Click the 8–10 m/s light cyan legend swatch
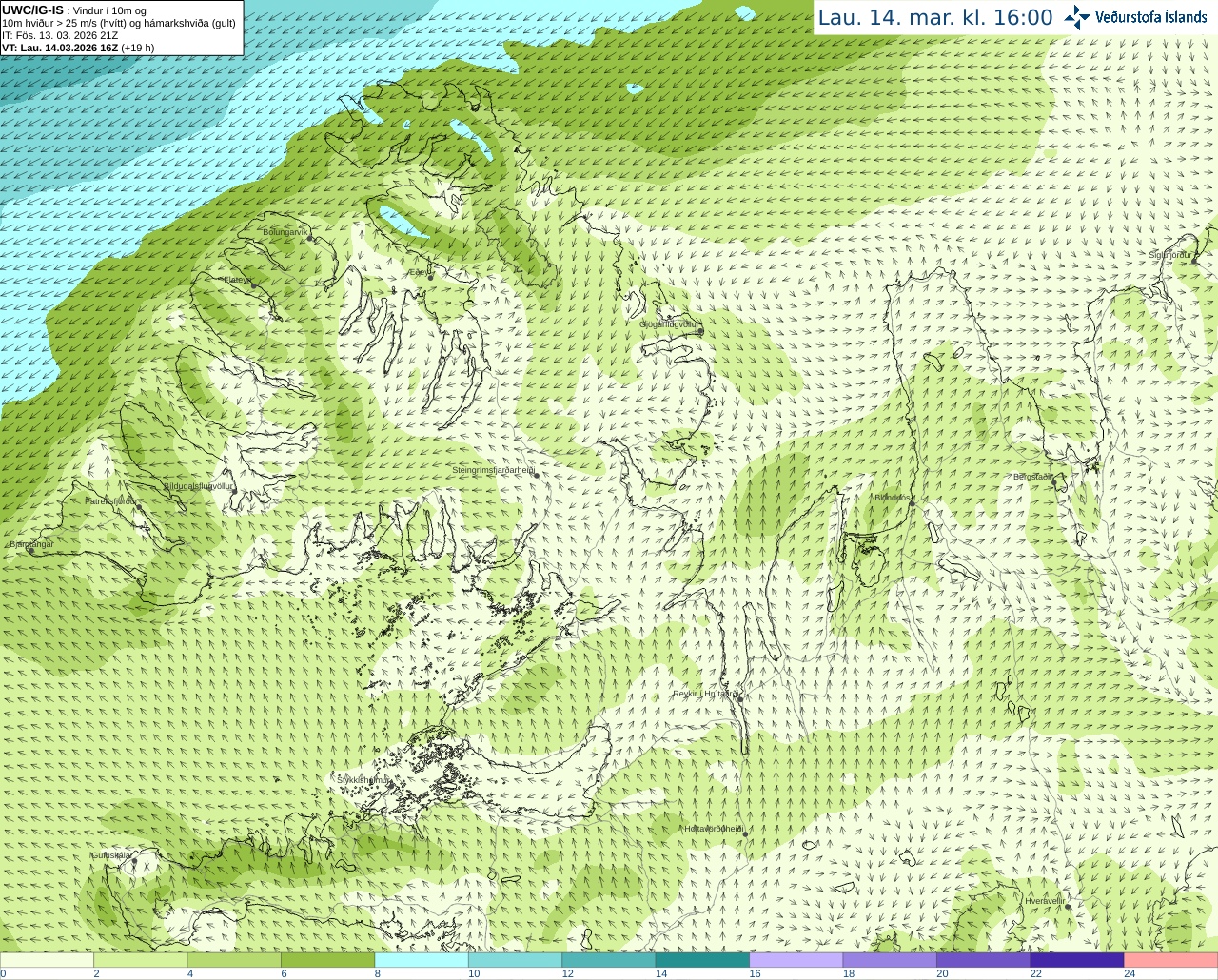This screenshot has height=980, width=1218. (422, 960)
